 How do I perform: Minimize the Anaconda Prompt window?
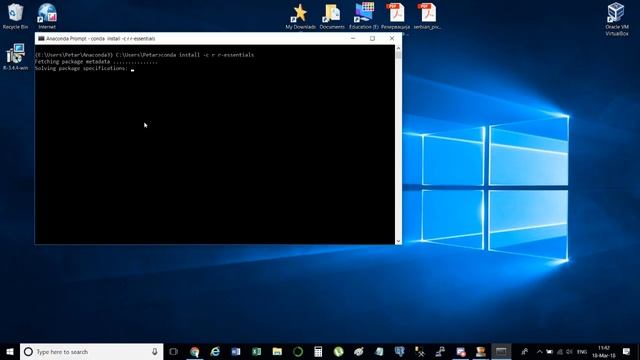click(x=353, y=38)
